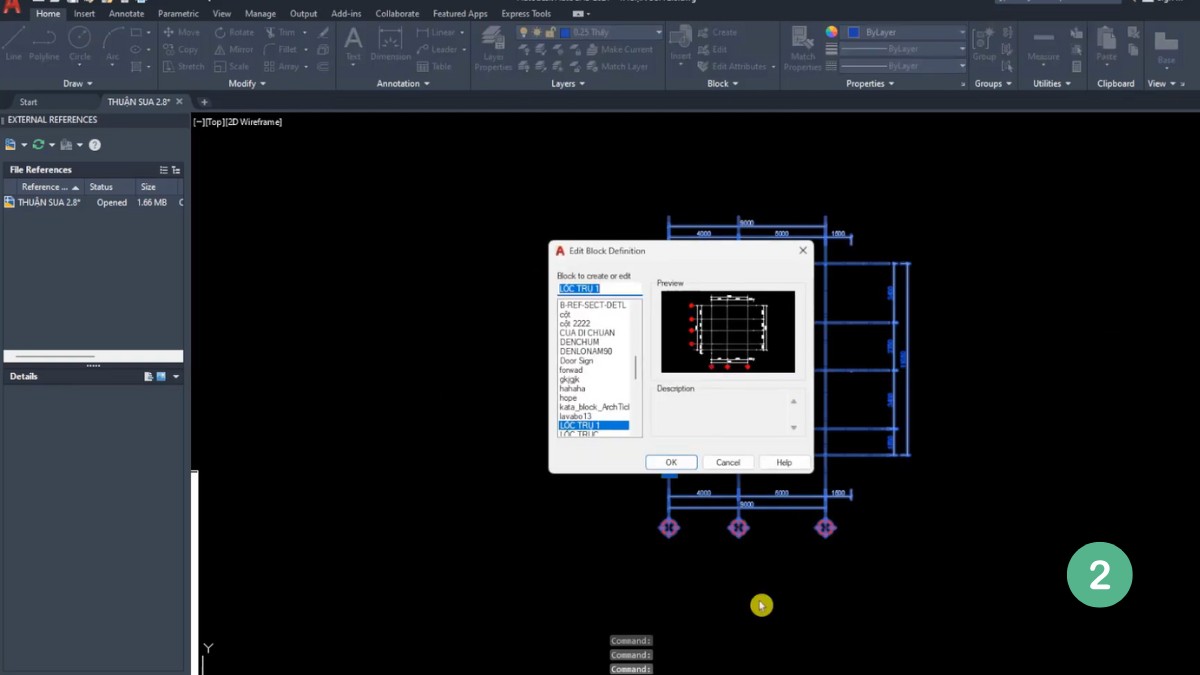Expand the Modify panel flyout
Image resolution: width=1200 pixels, height=675 pixels.
246,84
